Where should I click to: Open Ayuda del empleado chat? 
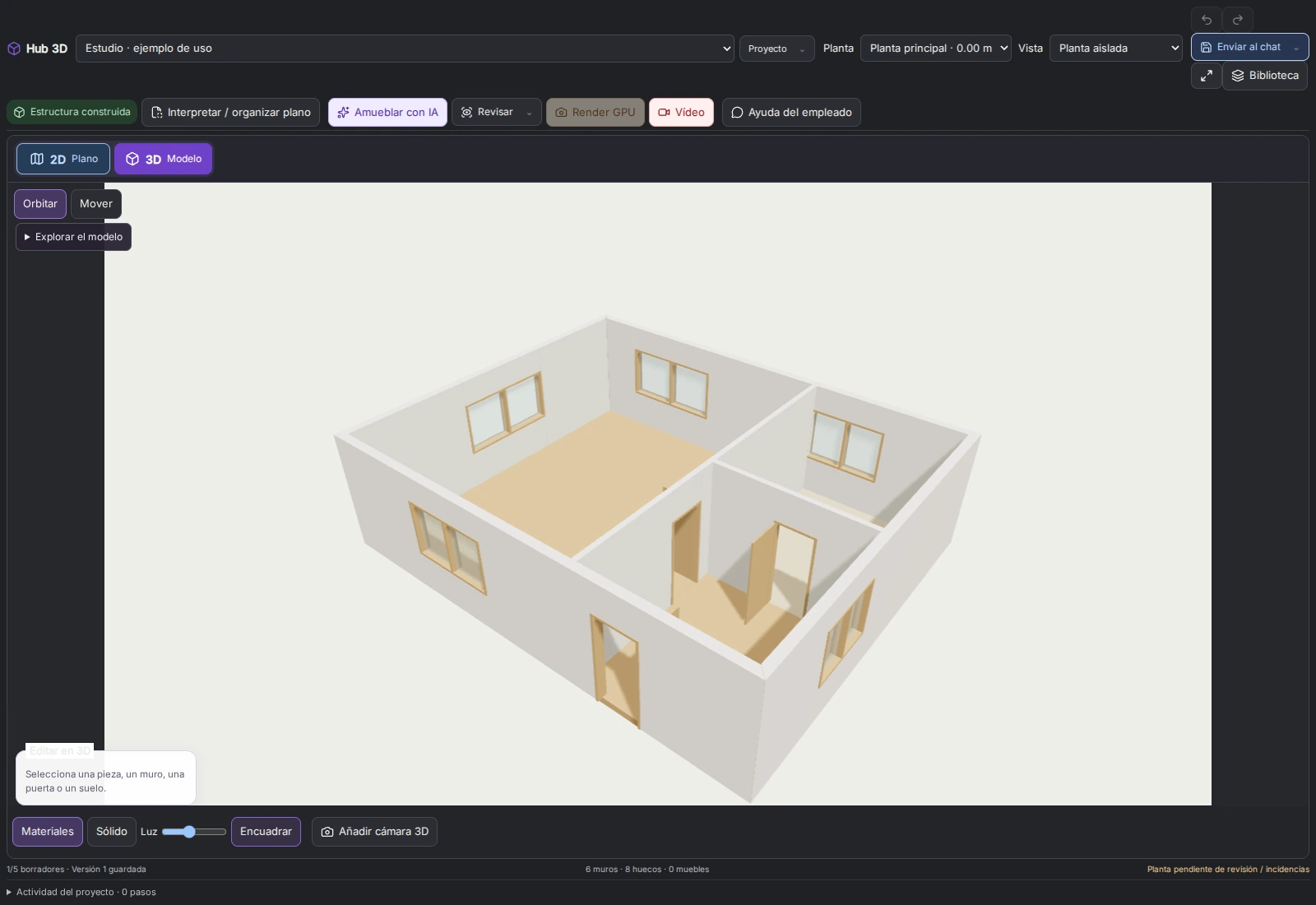[x=791, y=113]
